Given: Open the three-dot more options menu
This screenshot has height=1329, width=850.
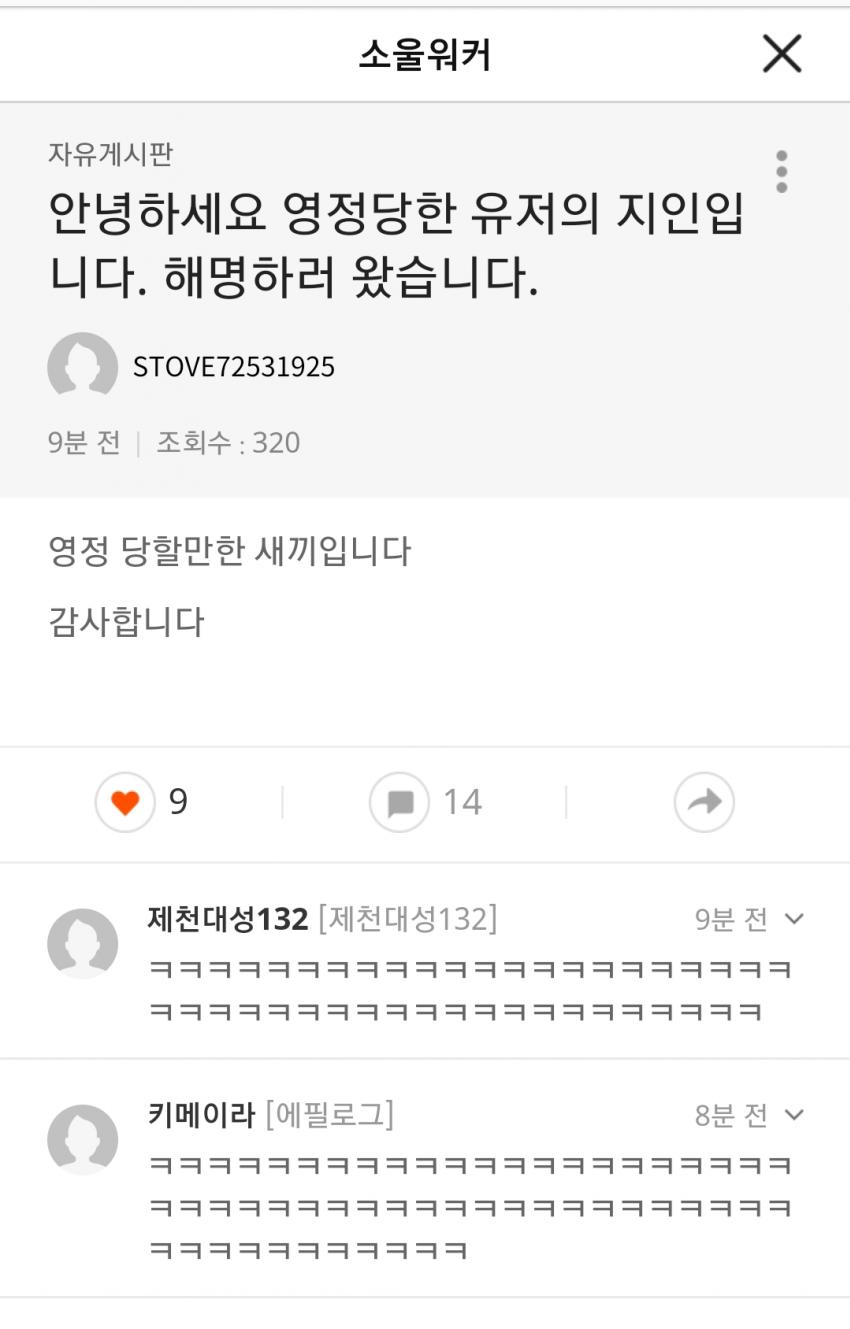Looking at the screenshot, I should [x=781, y=172].
